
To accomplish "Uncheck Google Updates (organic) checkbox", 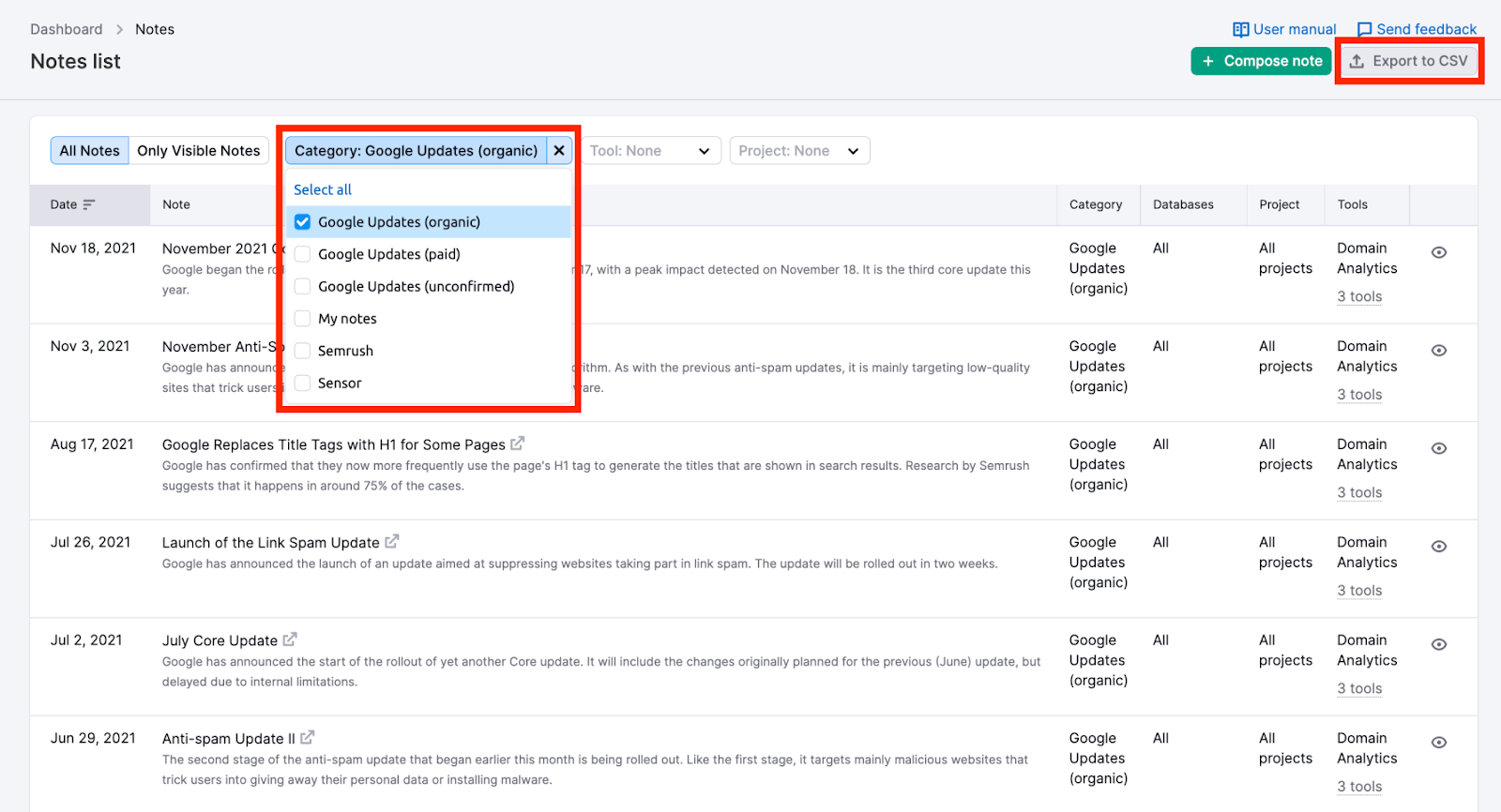I will pos(302,222).
